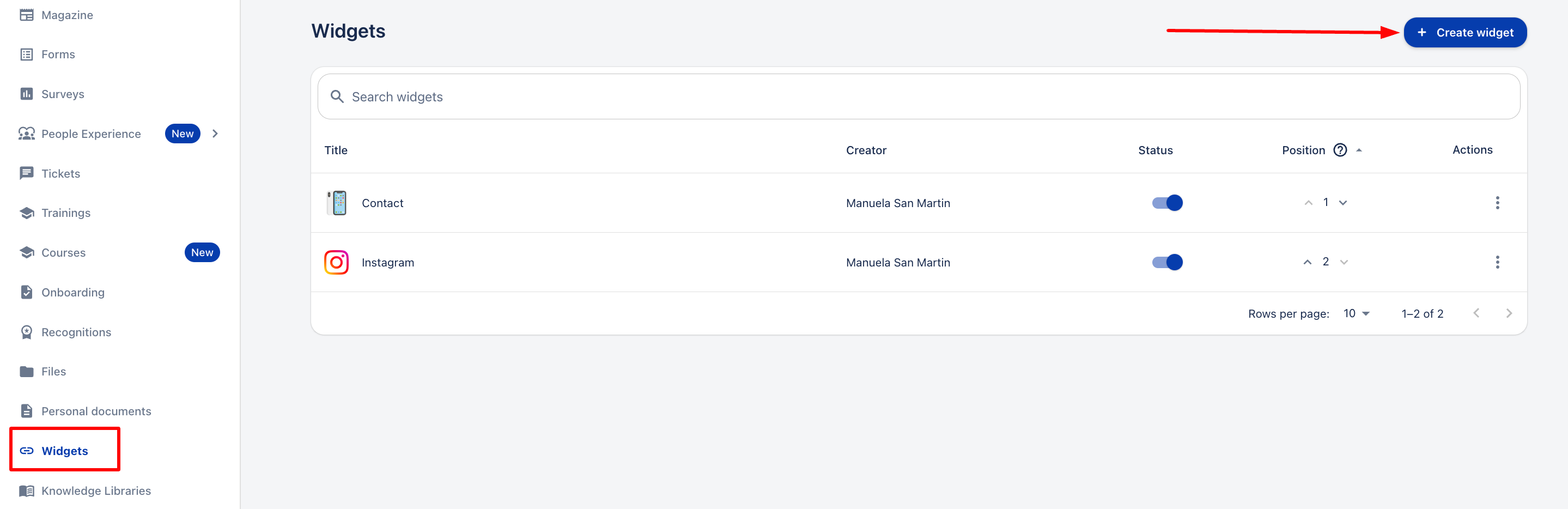Click the Contact widget phone icon
Image resolution: width=1568 pixels, height=509 pixels.
tap(336, 203)
